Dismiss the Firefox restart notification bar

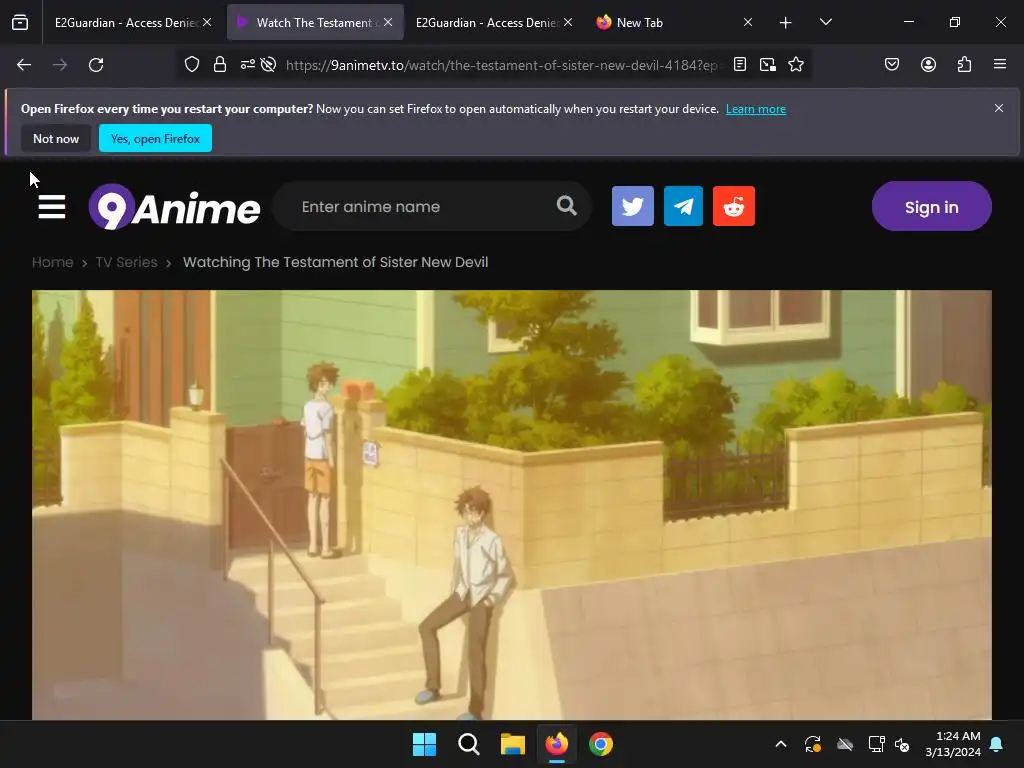click(x=999, y=108)
